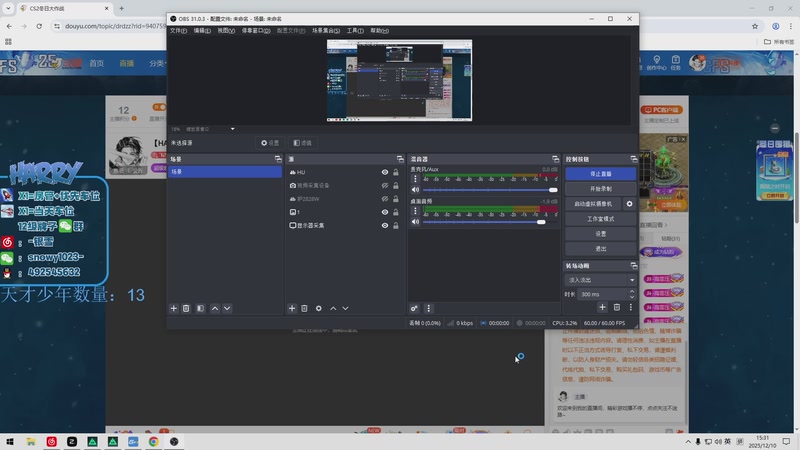800x450 pixels.
Task: Open the 淡入淡出 transition dropdown
Action: pyautogui.click(x=601, y=280)
